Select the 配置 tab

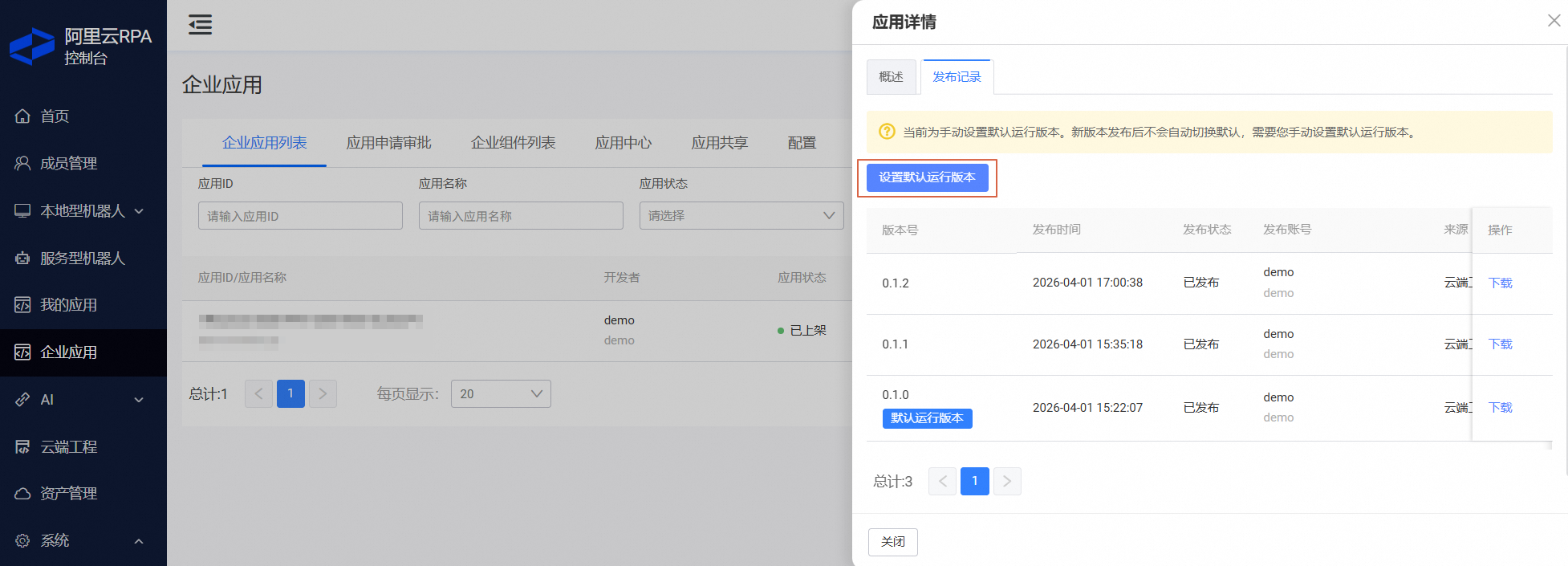pos(802,143)
